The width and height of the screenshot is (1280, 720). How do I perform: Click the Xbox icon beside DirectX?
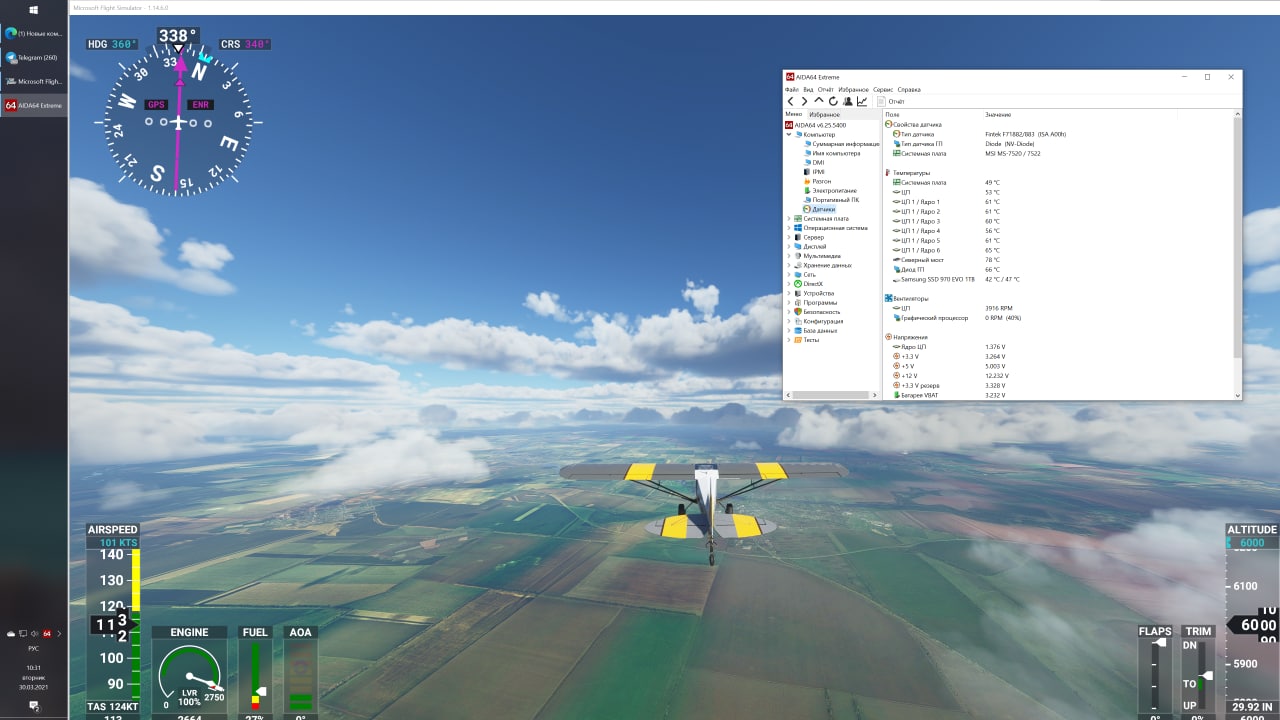pyautogui.click(x=798, y=283)
